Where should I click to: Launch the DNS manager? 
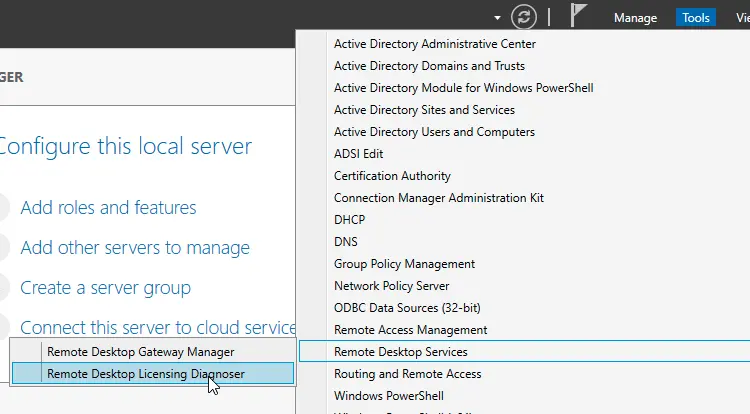[346, 242]
